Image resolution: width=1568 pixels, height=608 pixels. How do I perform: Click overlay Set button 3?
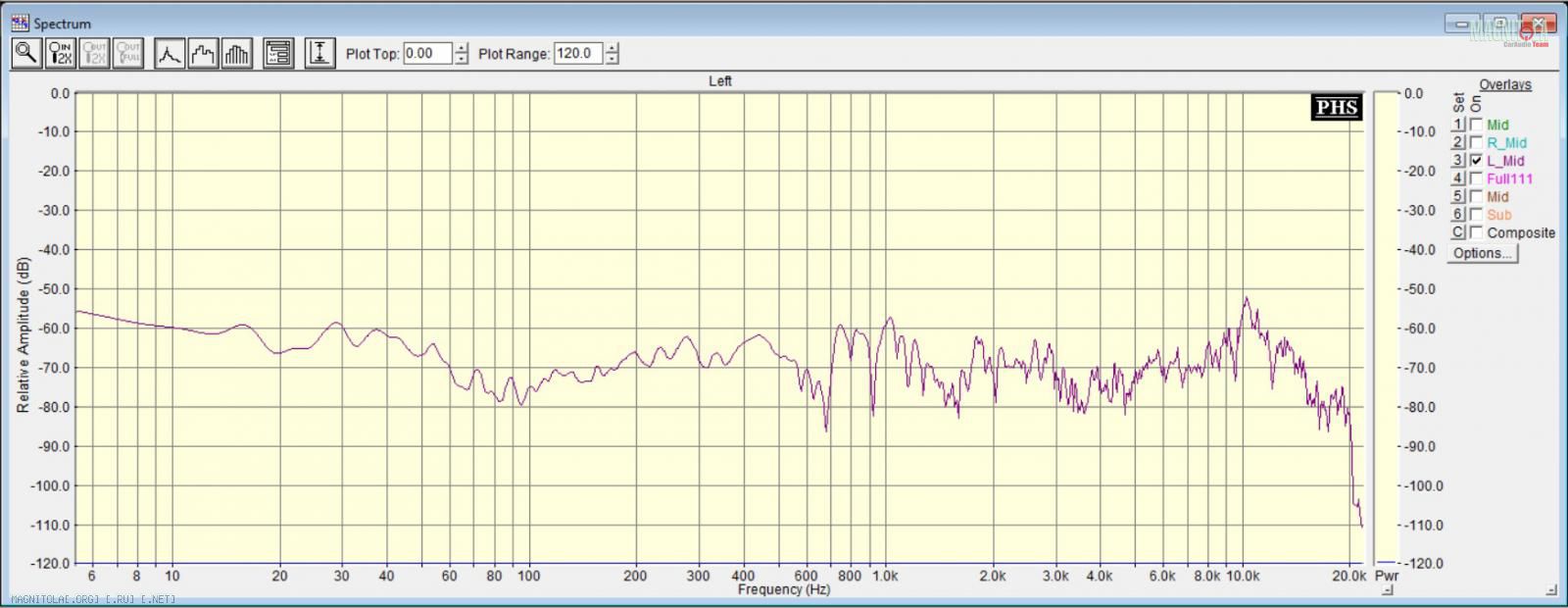(1457, 161)
